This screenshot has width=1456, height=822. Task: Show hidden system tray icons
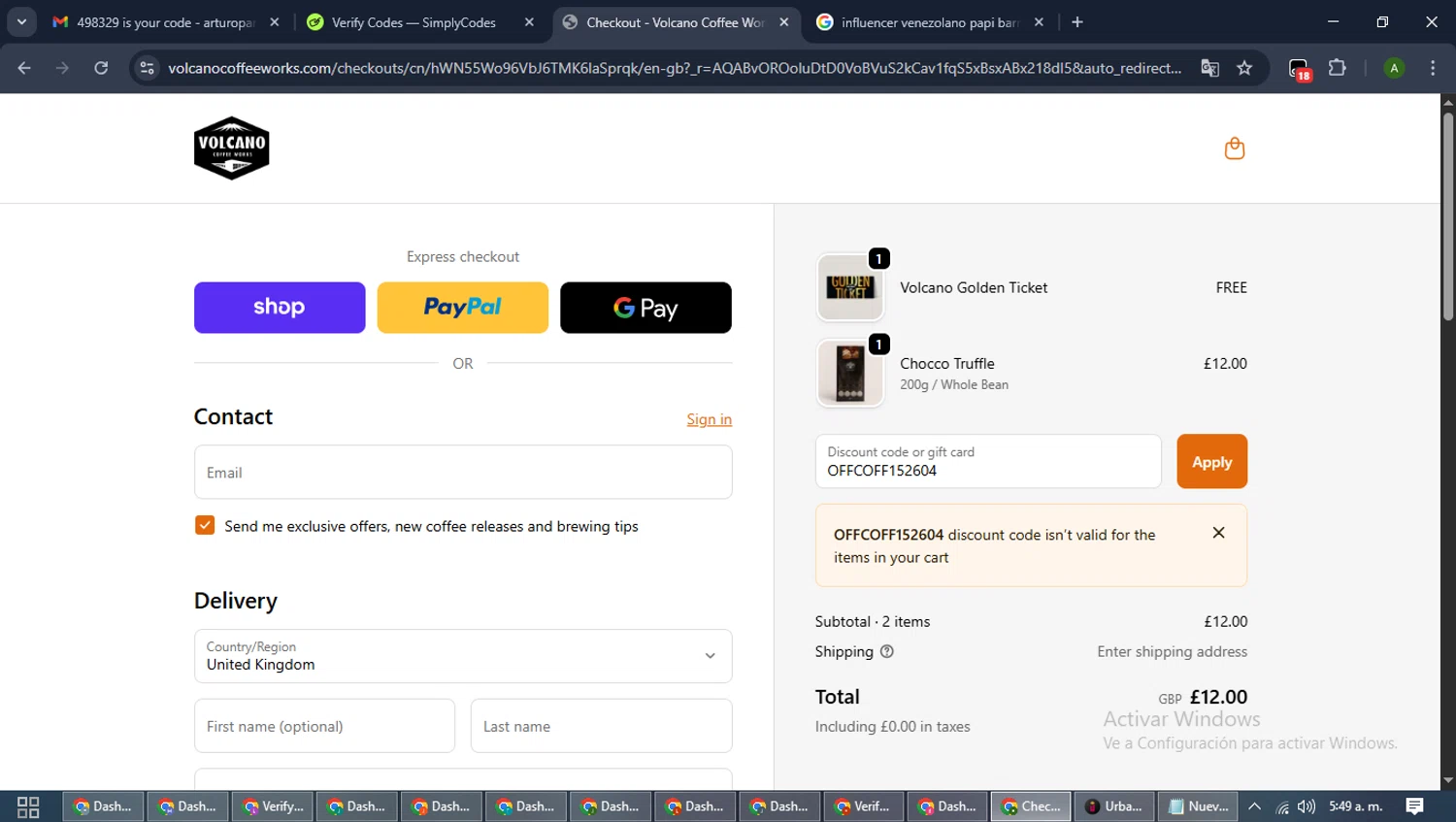1254,806
